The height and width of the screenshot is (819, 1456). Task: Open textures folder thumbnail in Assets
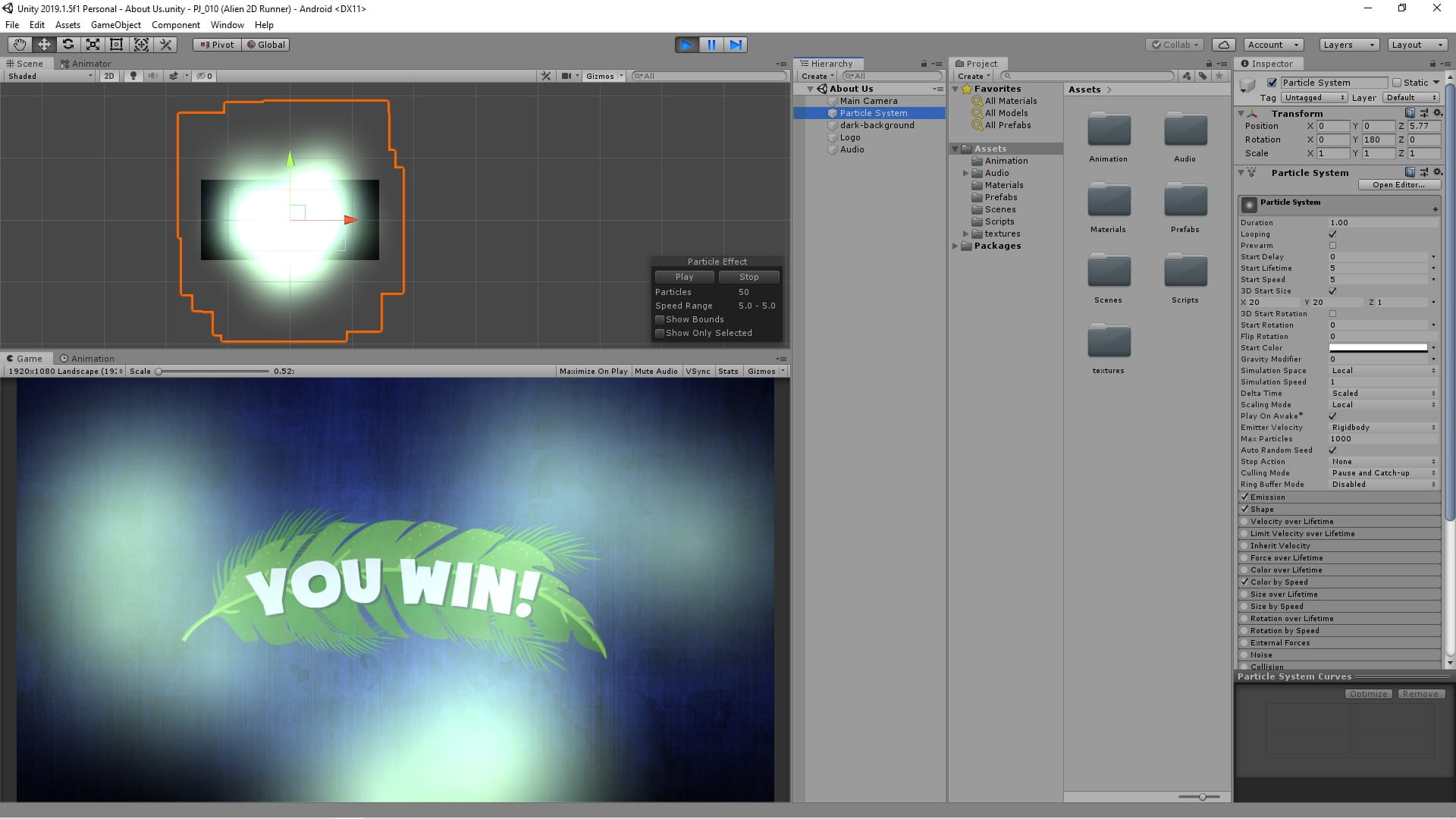click(1109, 341)
